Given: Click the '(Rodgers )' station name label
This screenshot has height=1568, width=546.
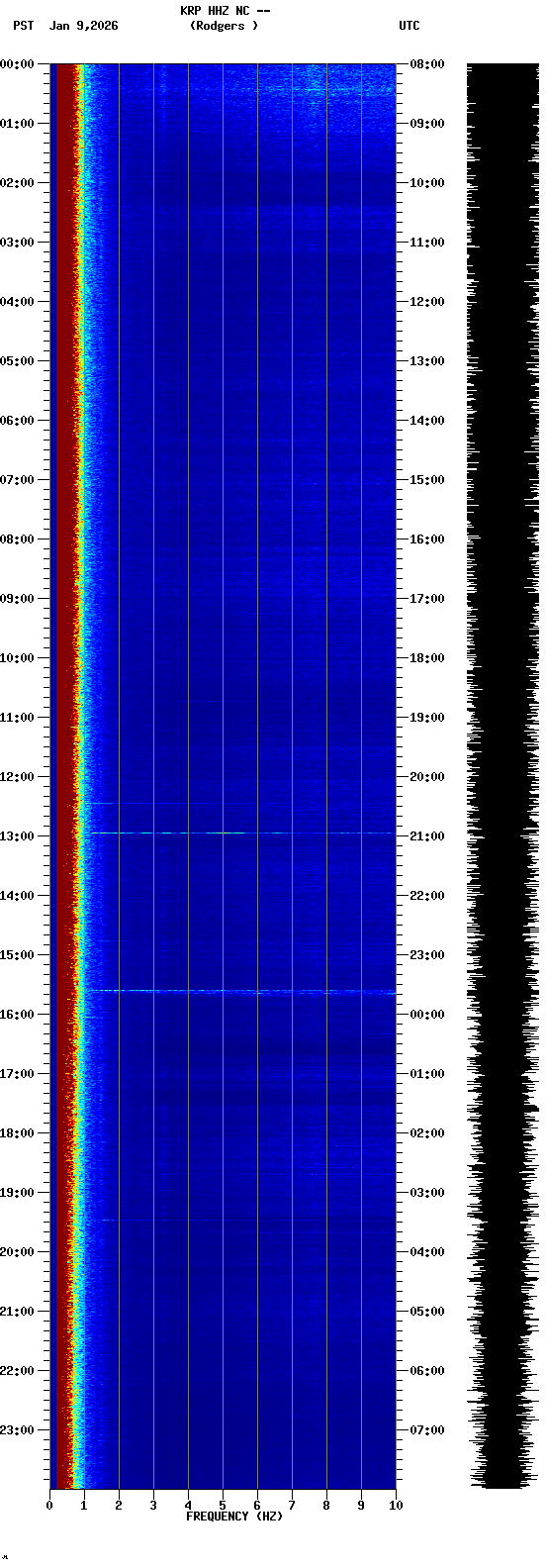Looking at the screenshot, I should [225, 26].
